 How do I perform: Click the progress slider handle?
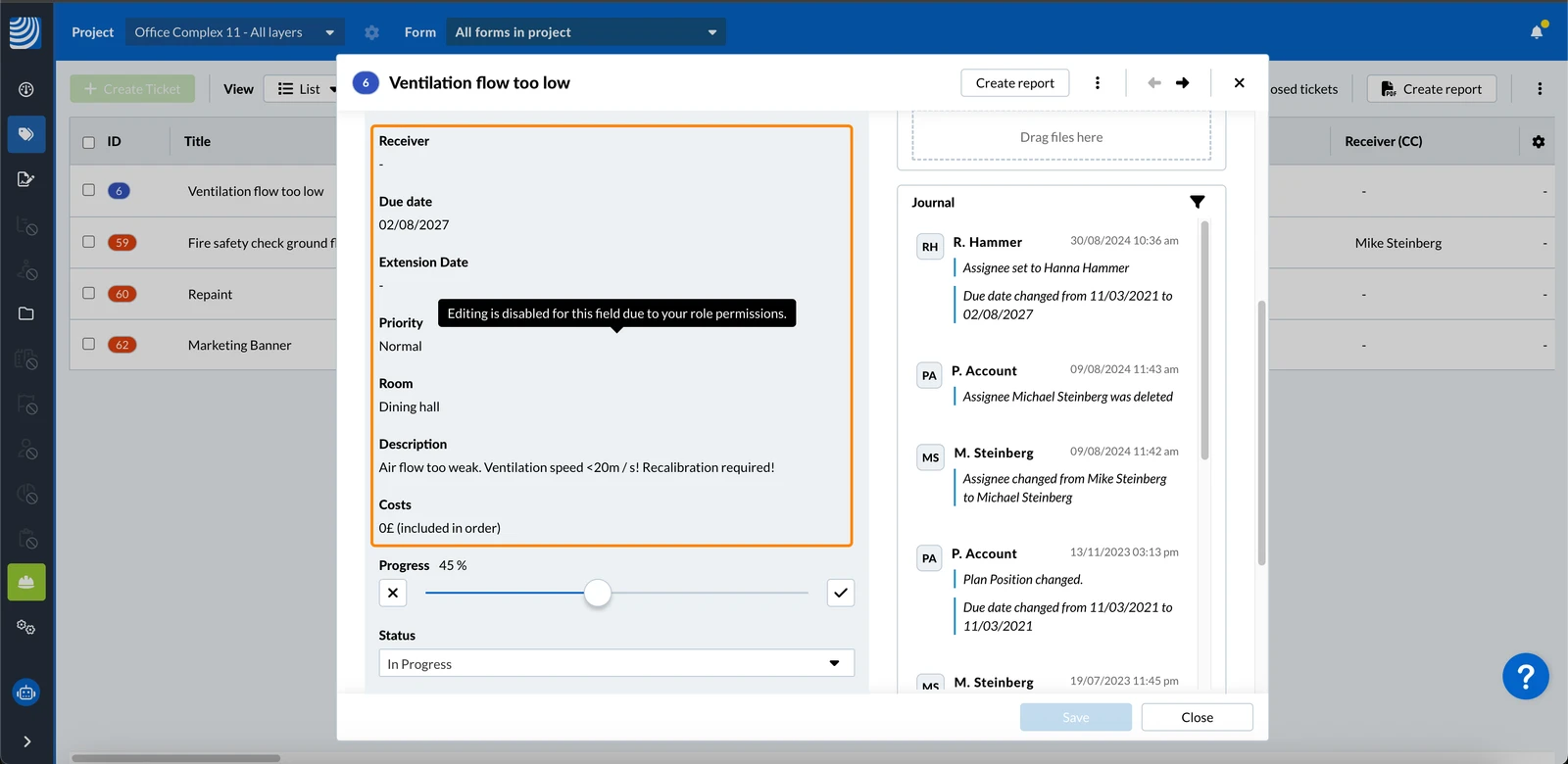598,593
